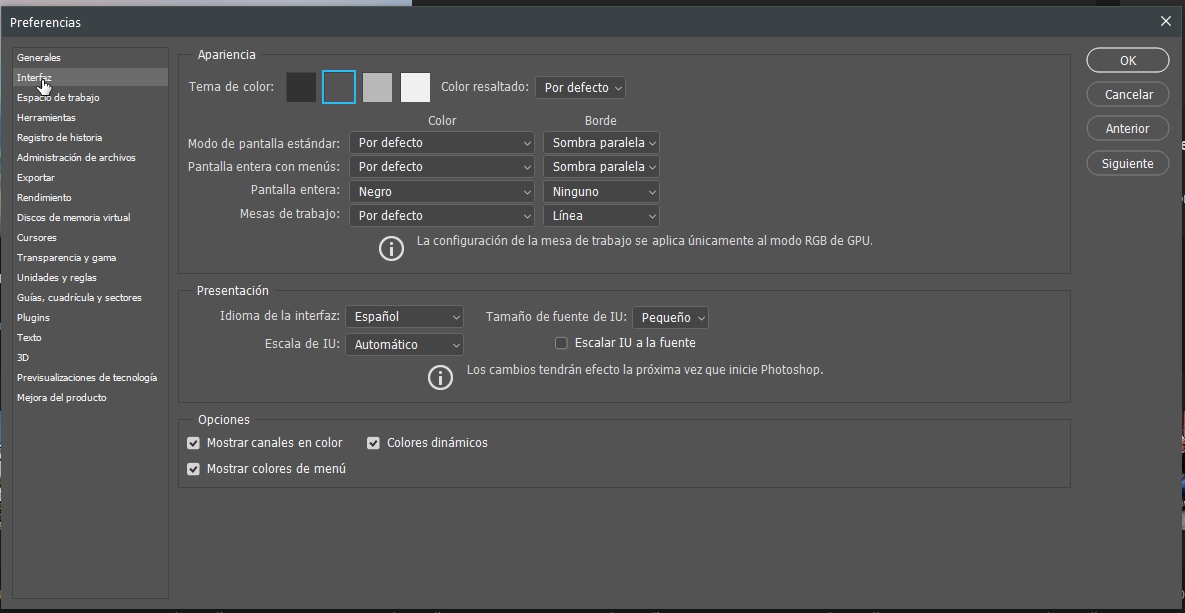Select "Herramientas" in the sidebar
Image resolution: width=1185 pixels, height=613 pixels.
[45, 117]
